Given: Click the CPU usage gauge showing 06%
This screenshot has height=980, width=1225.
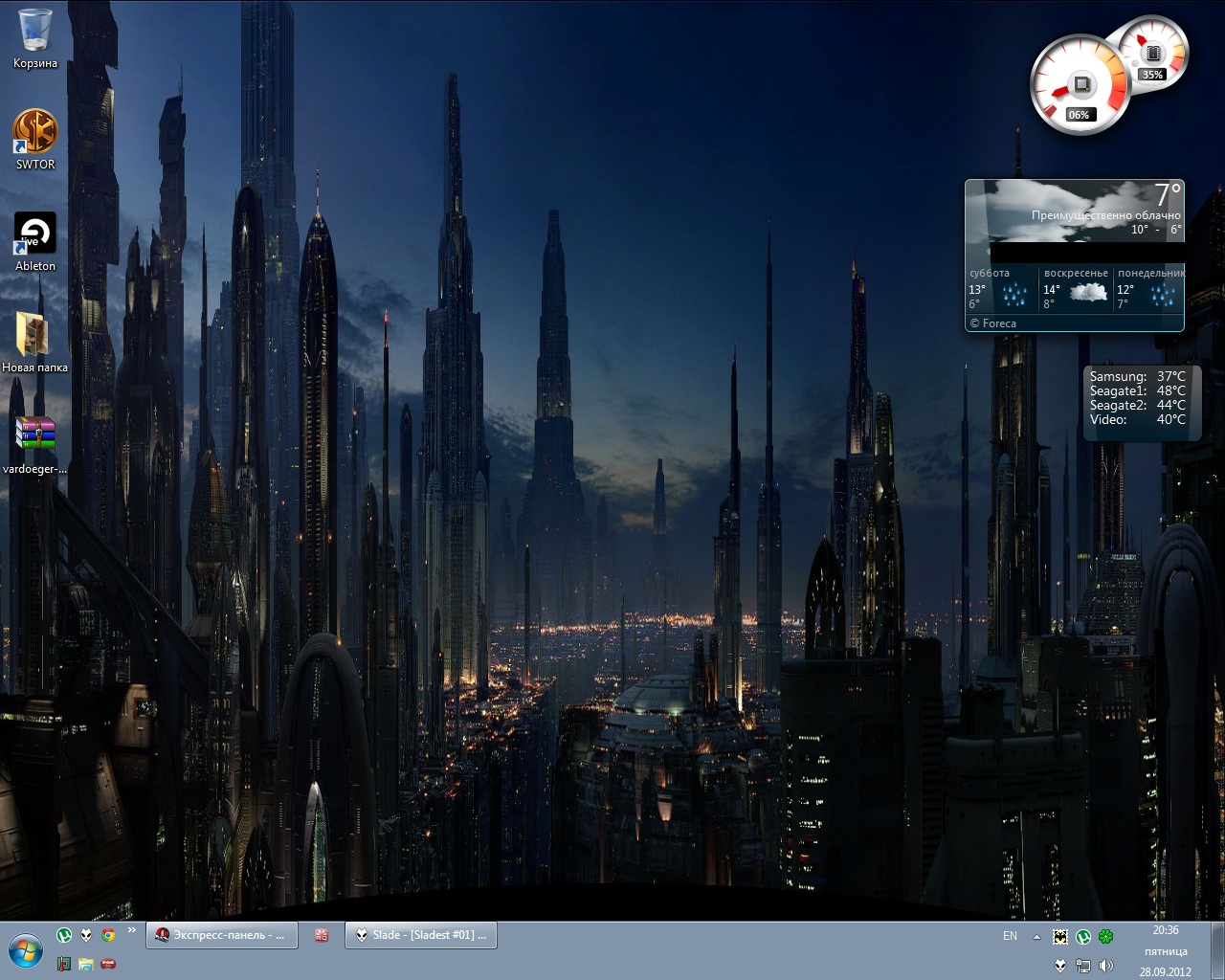Looking at the screenshot, I should pyautogui.click(x=1080, y=84).
